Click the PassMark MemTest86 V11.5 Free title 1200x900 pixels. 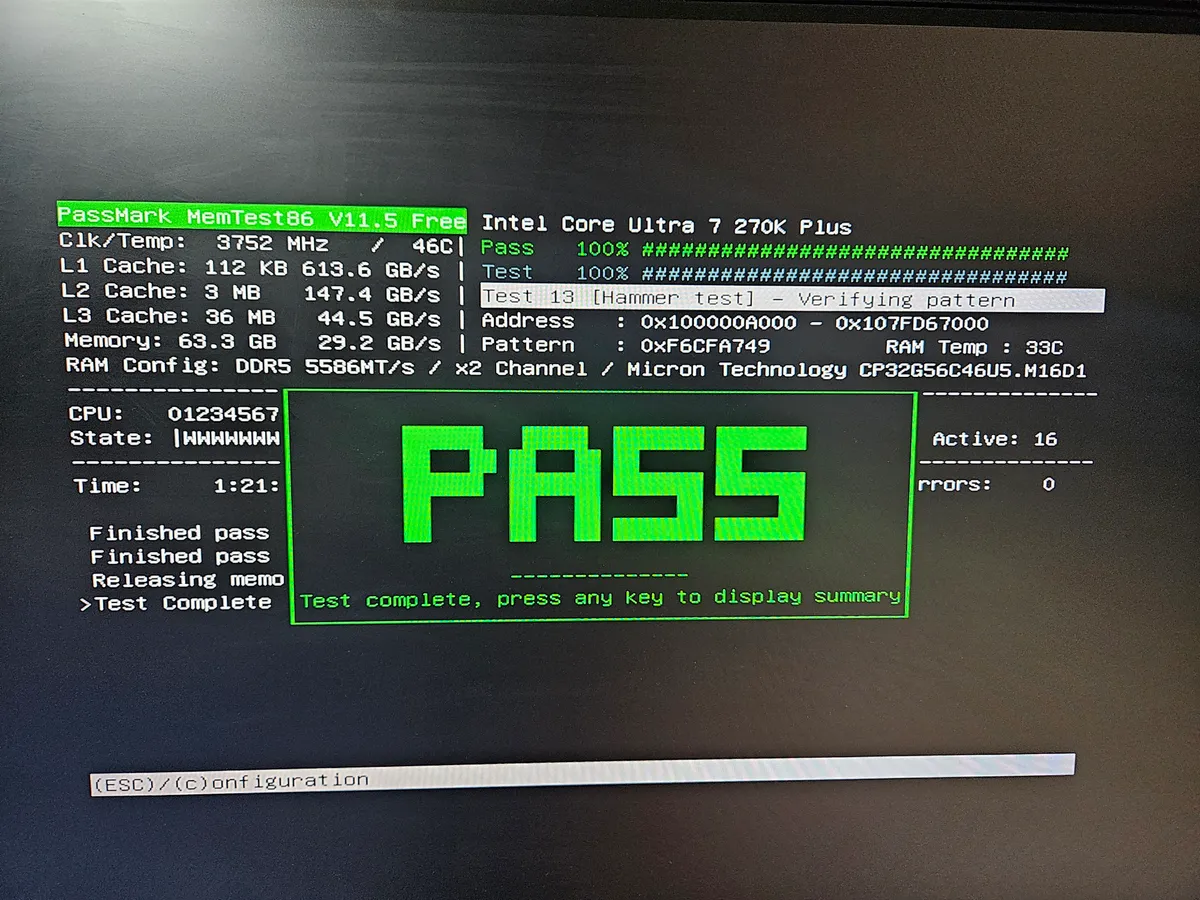262,216
